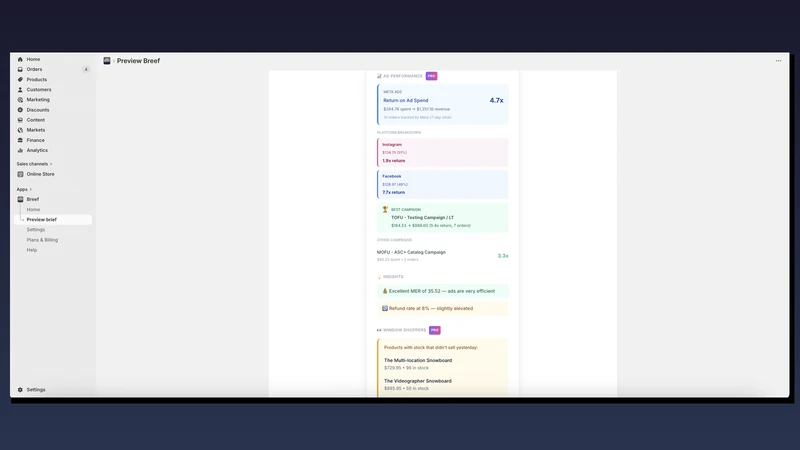Go to Content in the sidebar
This screenshot has height=450, width=800.
36,120
